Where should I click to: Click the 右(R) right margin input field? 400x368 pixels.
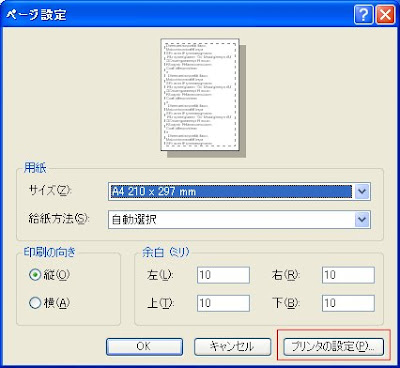[348, 275]
